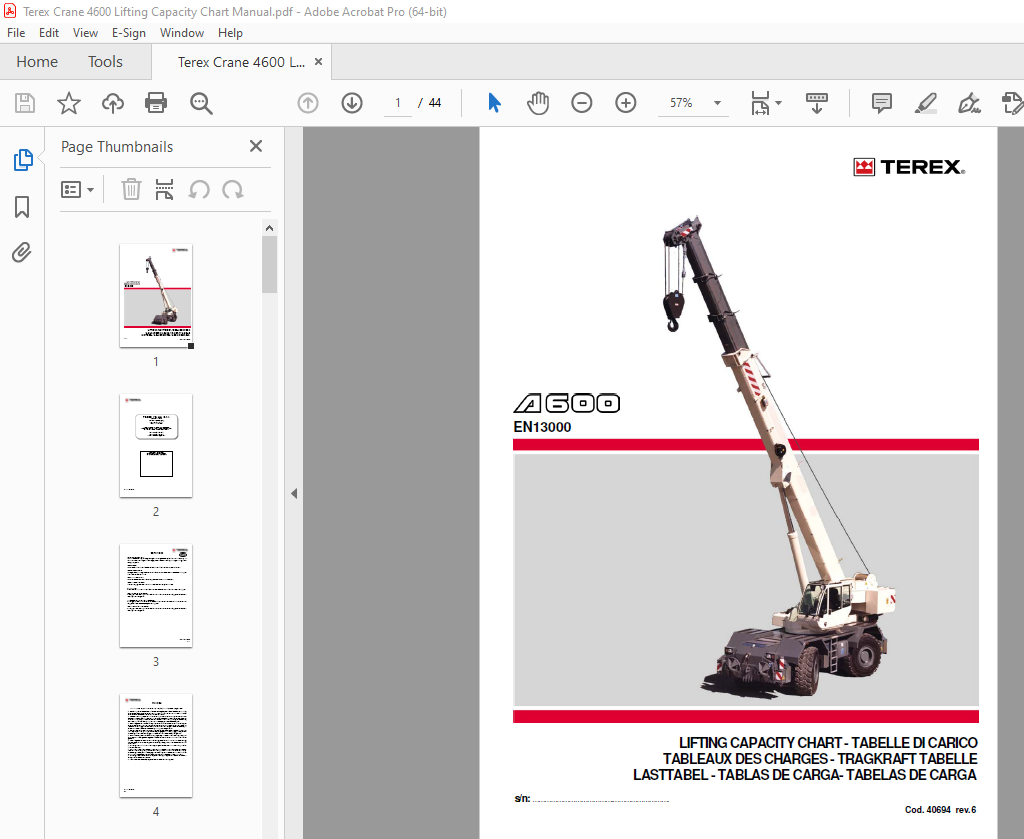Select the highlight text pen tool
This screenshot has width=1024, height=839.
click(925, 103)
